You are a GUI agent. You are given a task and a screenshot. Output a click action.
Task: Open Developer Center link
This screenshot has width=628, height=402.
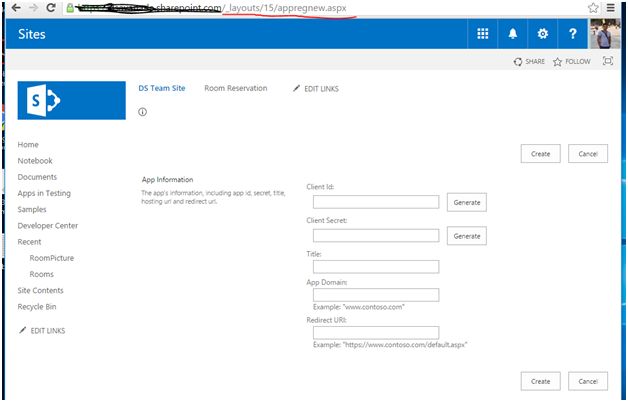pos(48,225)
